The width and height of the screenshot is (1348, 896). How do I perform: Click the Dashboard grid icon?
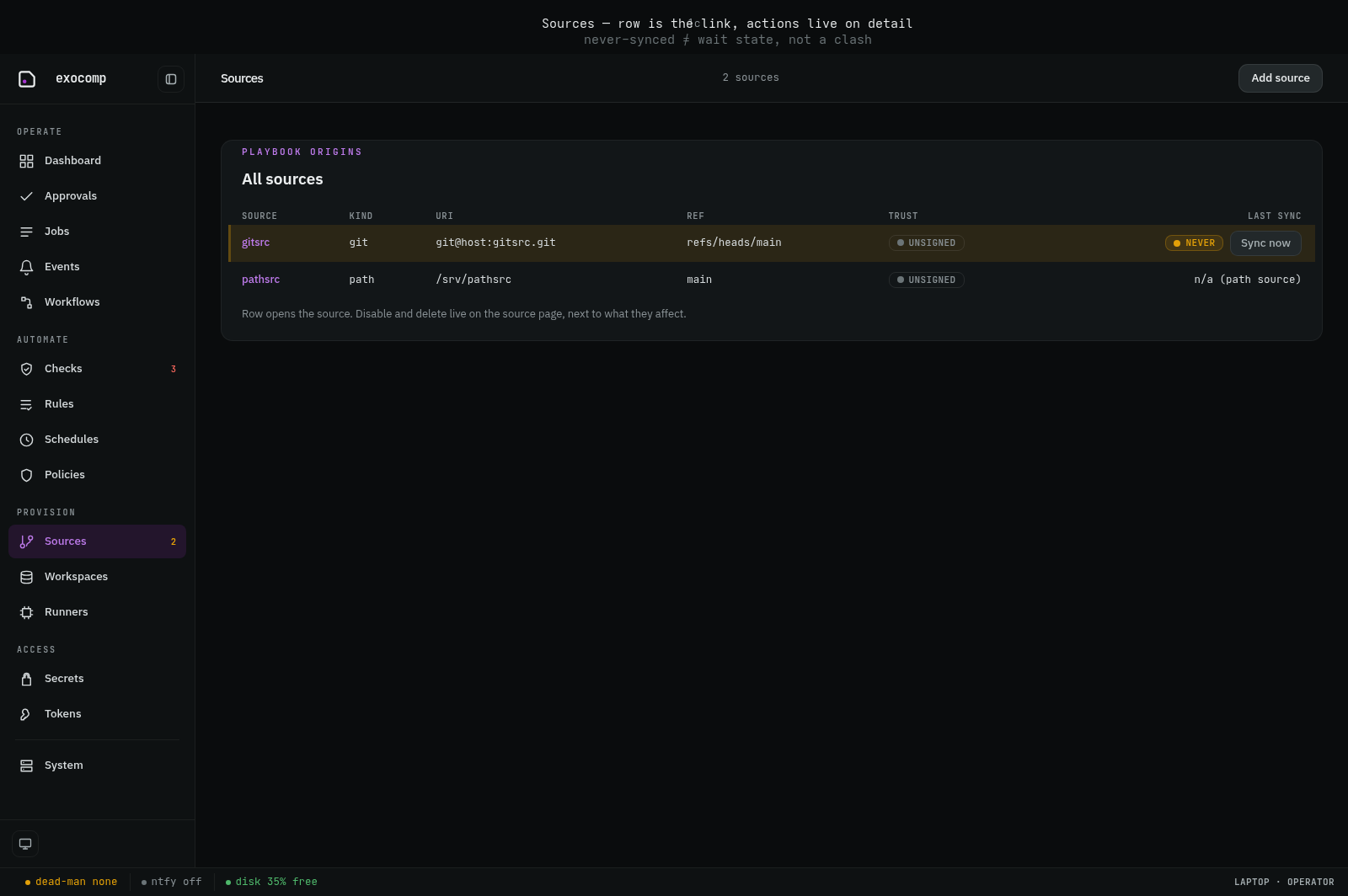[27, 161]
